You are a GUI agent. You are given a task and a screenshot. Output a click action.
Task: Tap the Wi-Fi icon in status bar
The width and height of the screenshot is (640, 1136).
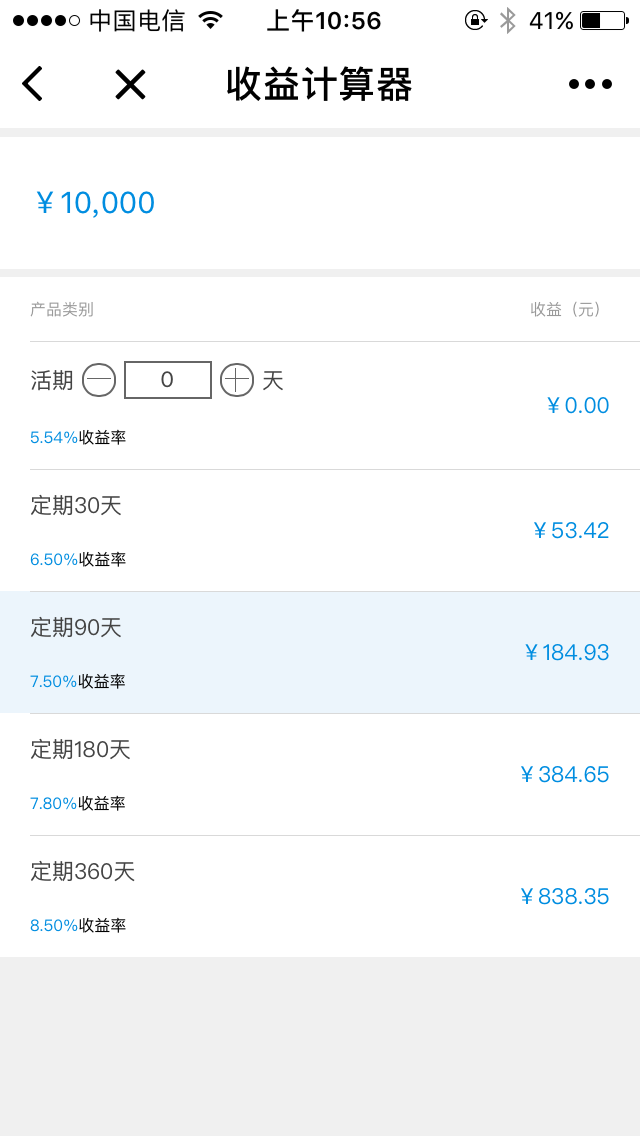click(x=210, y=20)
